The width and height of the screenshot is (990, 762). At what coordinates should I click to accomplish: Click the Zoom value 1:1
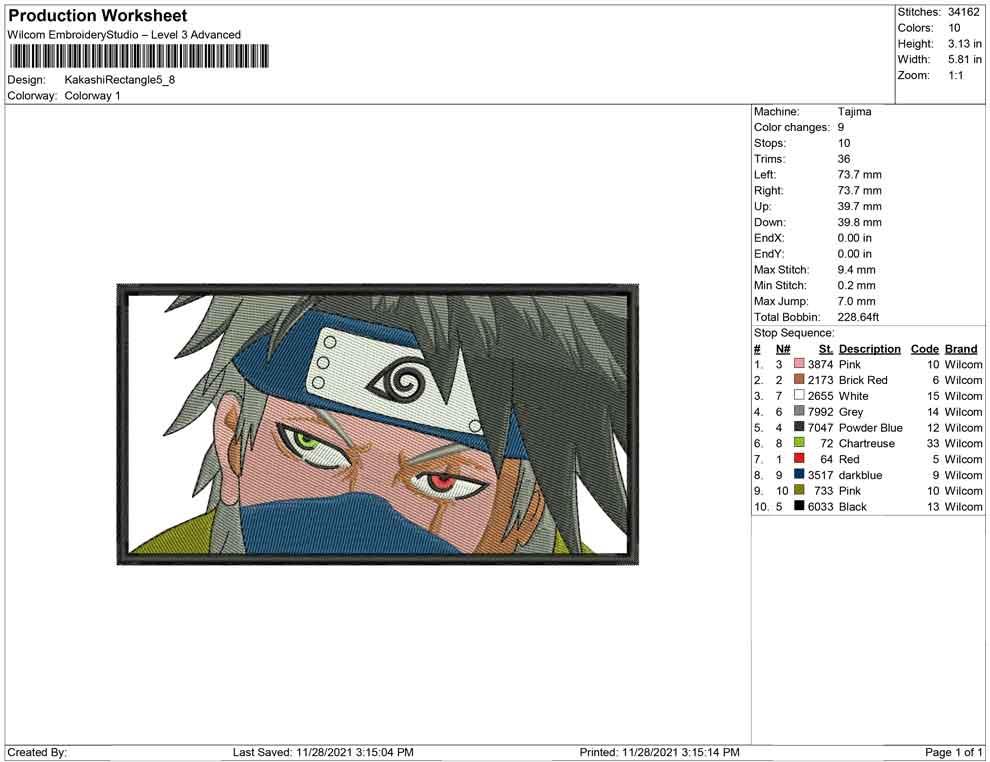[x=955, y=75]
